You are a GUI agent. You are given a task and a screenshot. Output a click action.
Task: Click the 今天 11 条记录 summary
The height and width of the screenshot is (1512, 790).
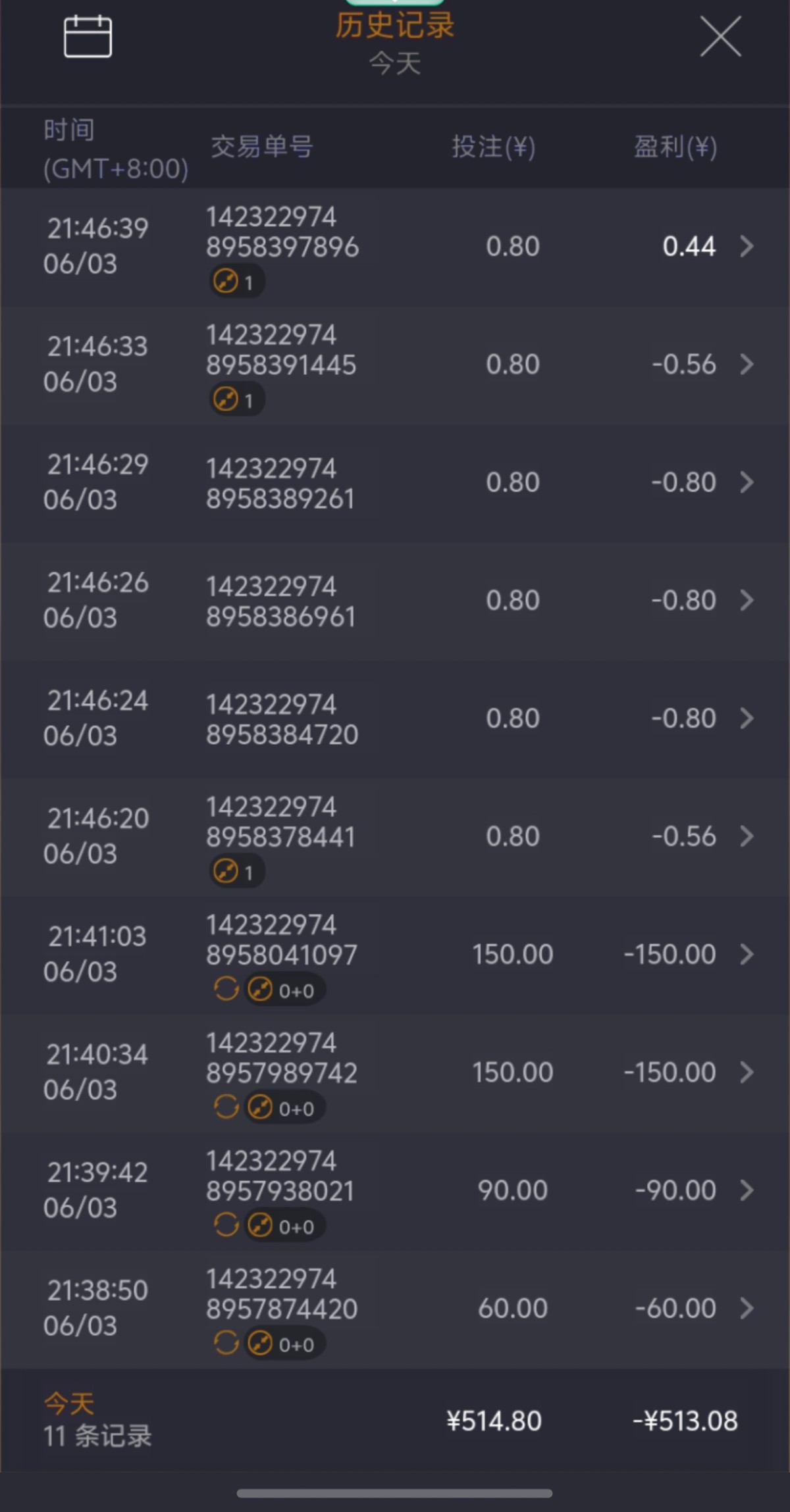(97, 1420)
